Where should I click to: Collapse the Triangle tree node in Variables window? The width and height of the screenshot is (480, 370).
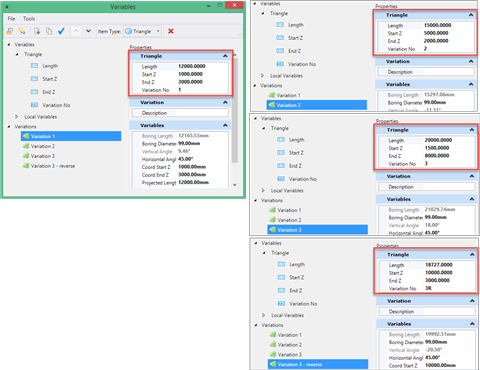click(17, 54)
